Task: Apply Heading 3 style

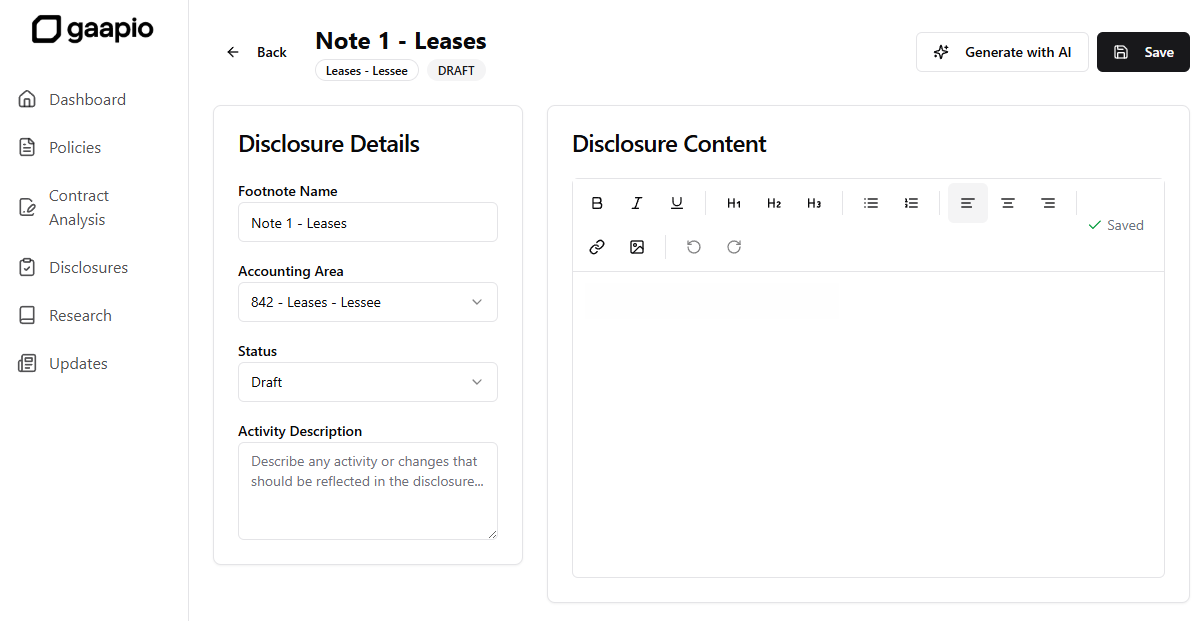Action: point(814,203)
